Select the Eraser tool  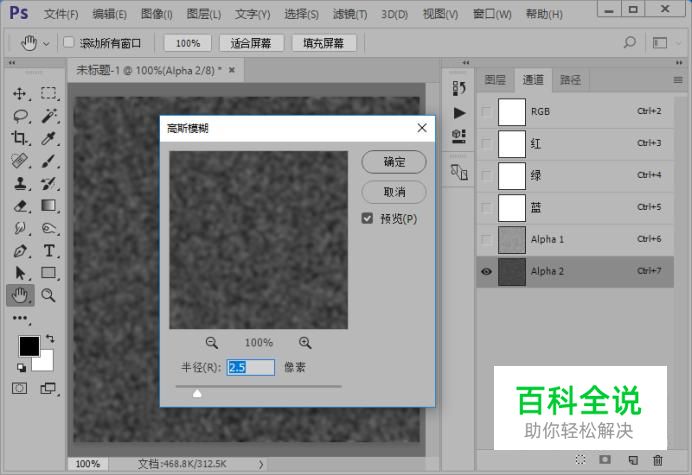pyautogui.click(x=20, y=206)
